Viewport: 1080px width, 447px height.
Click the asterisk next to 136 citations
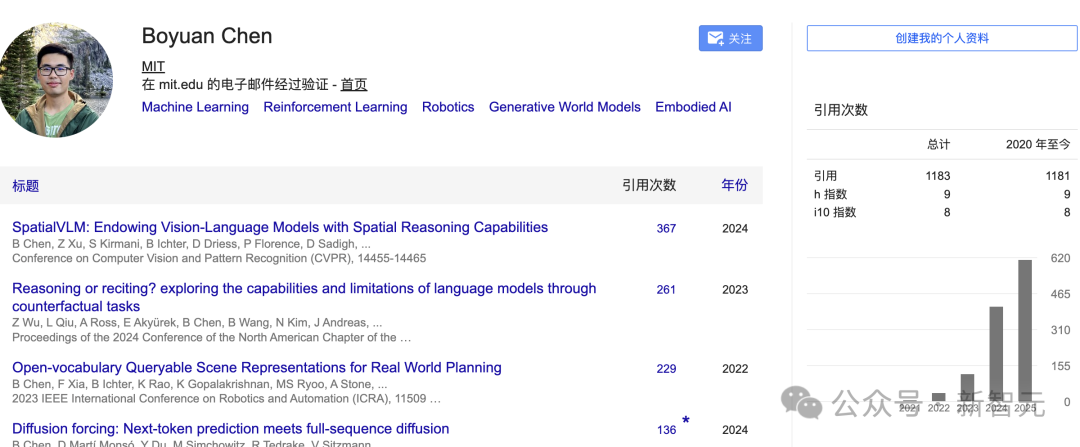(685, 422)
